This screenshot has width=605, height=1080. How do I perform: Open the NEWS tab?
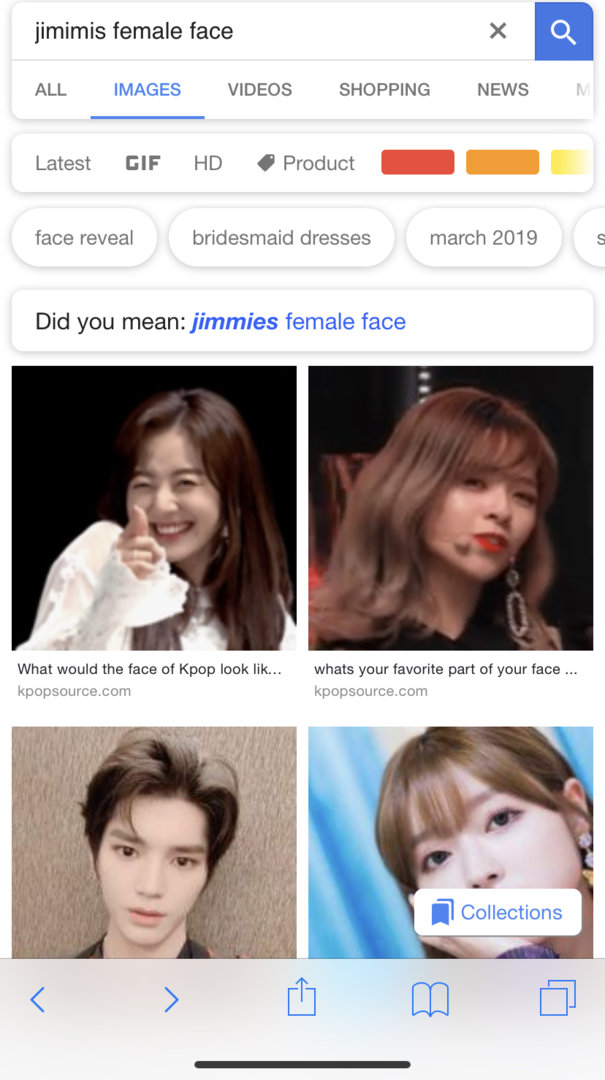click(503, 90)
